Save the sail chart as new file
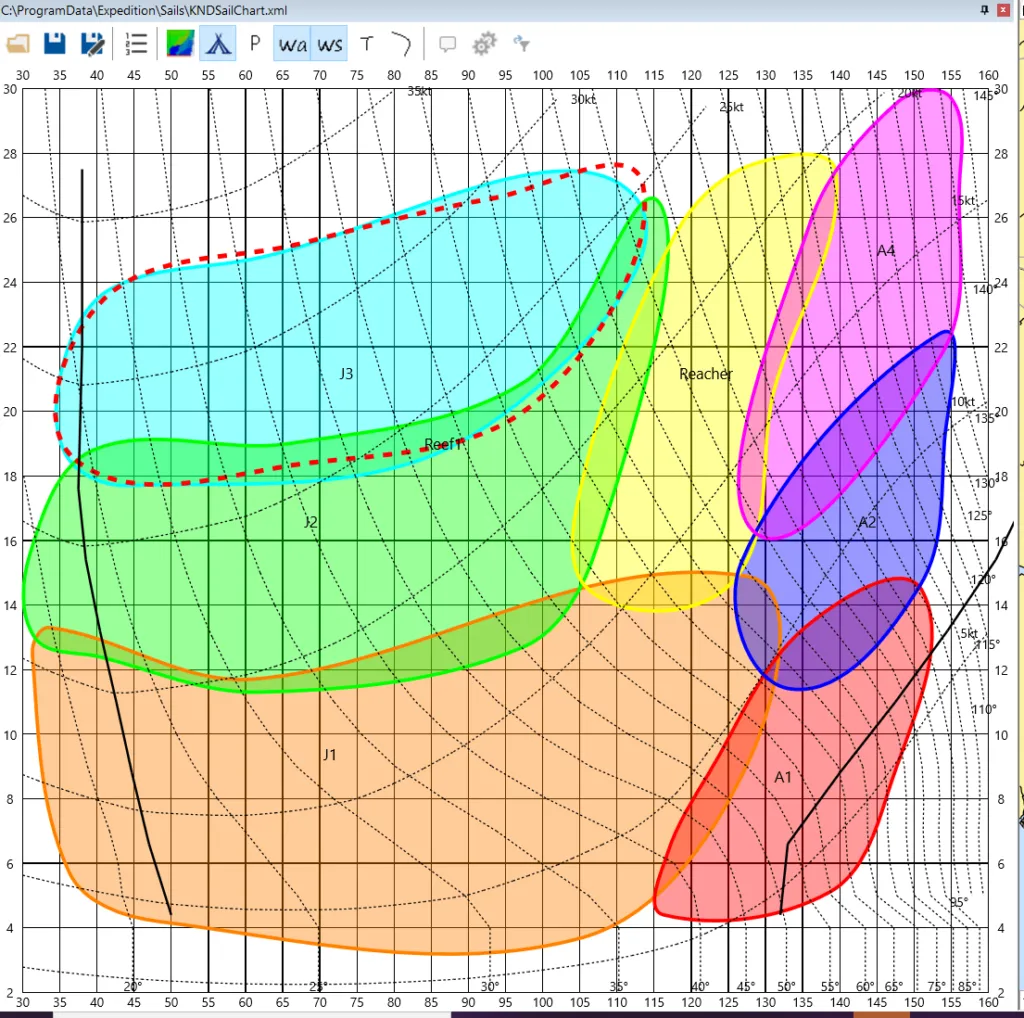This screenshot has width=1024, height=1018. (x=92, y=43)
